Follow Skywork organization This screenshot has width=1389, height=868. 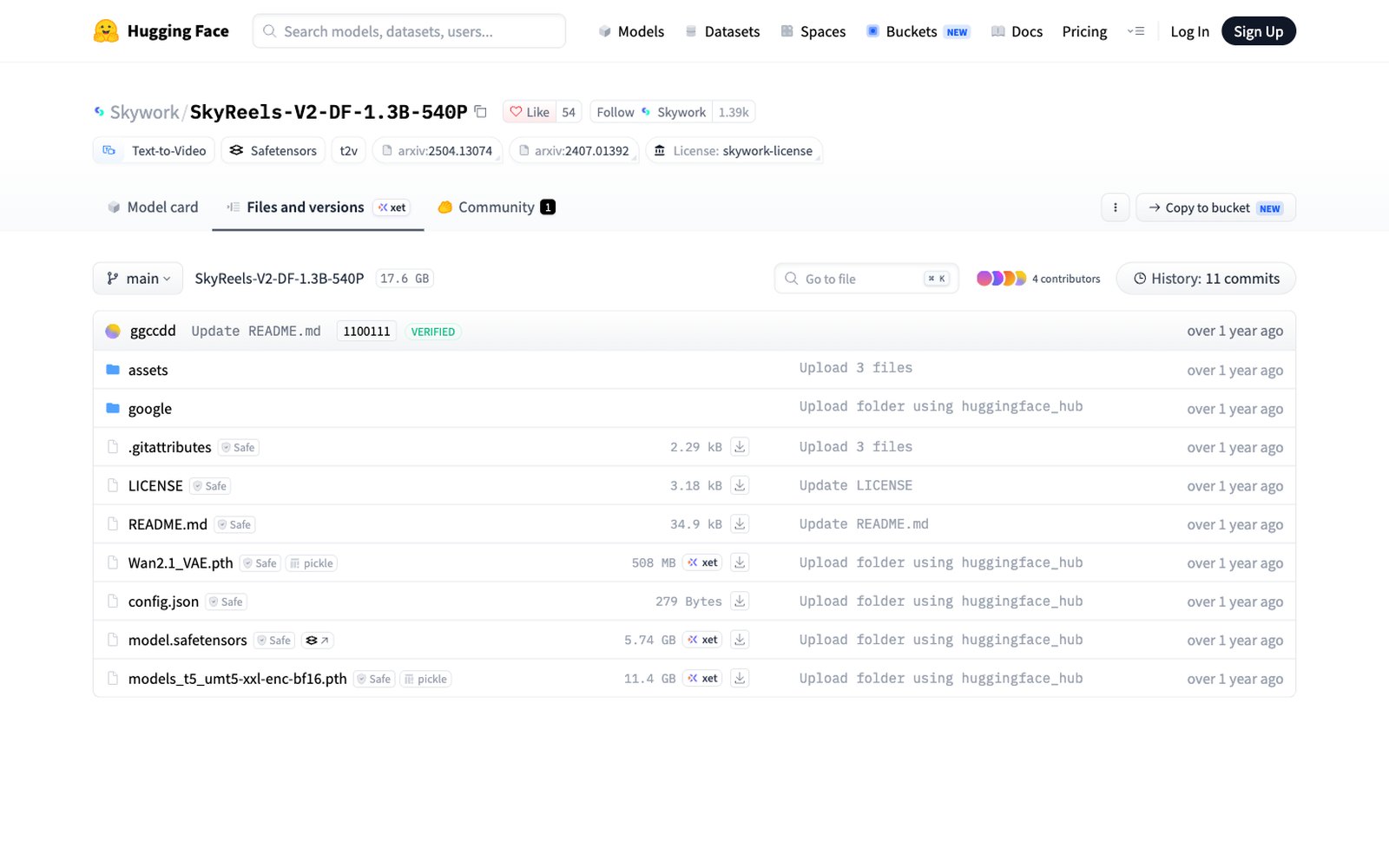point(651,112)
